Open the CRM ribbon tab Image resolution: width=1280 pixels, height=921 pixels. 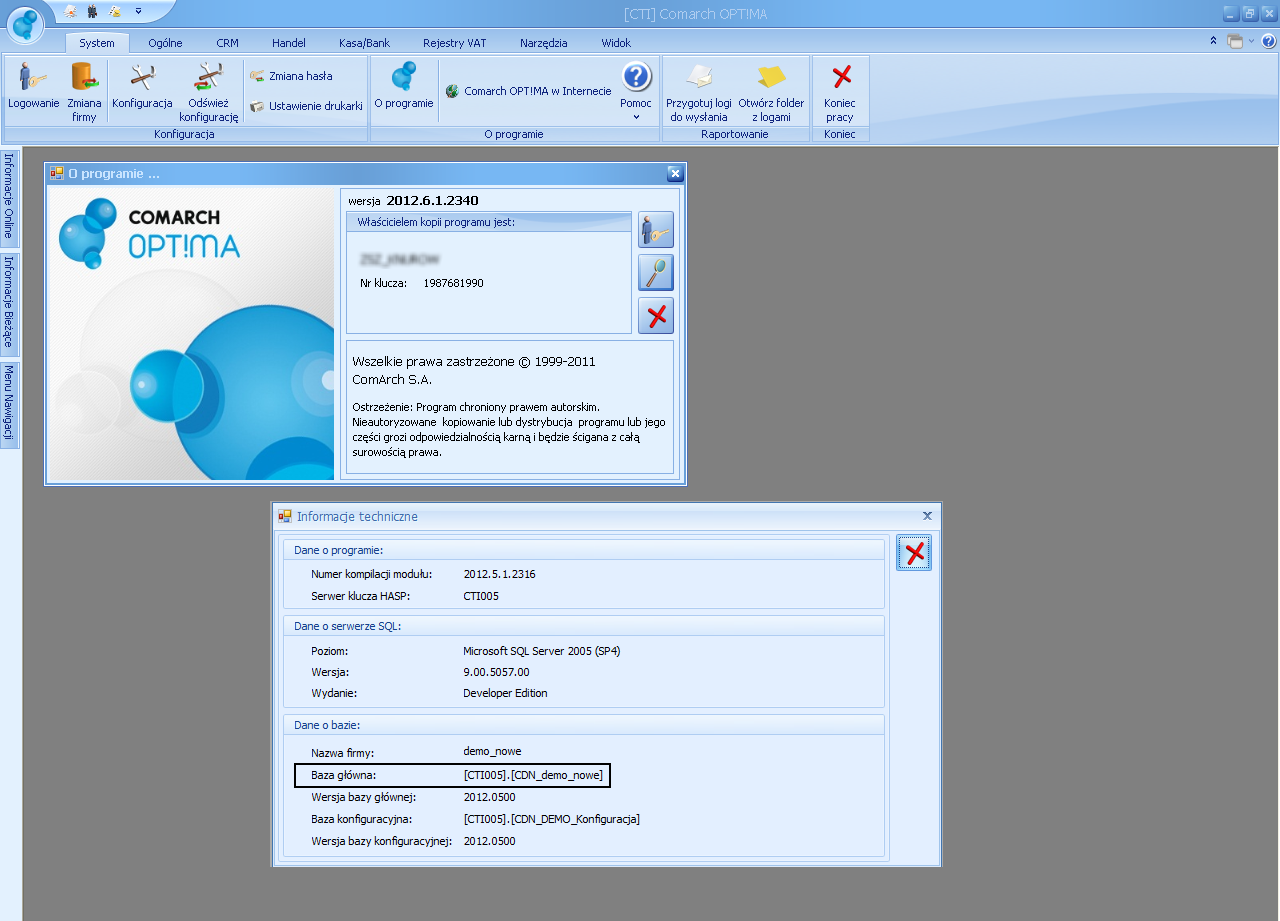227,43
